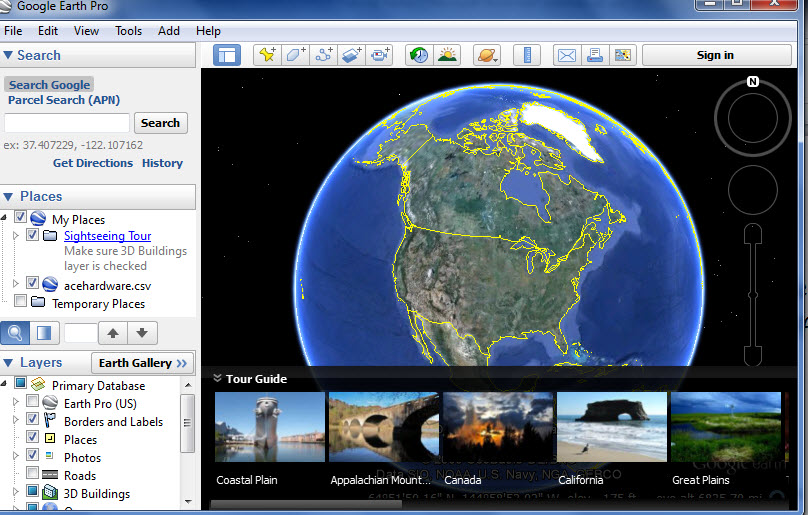Click the magnifier search places button
This screenshot has width=808, height=515.
(x=15, y=333)
